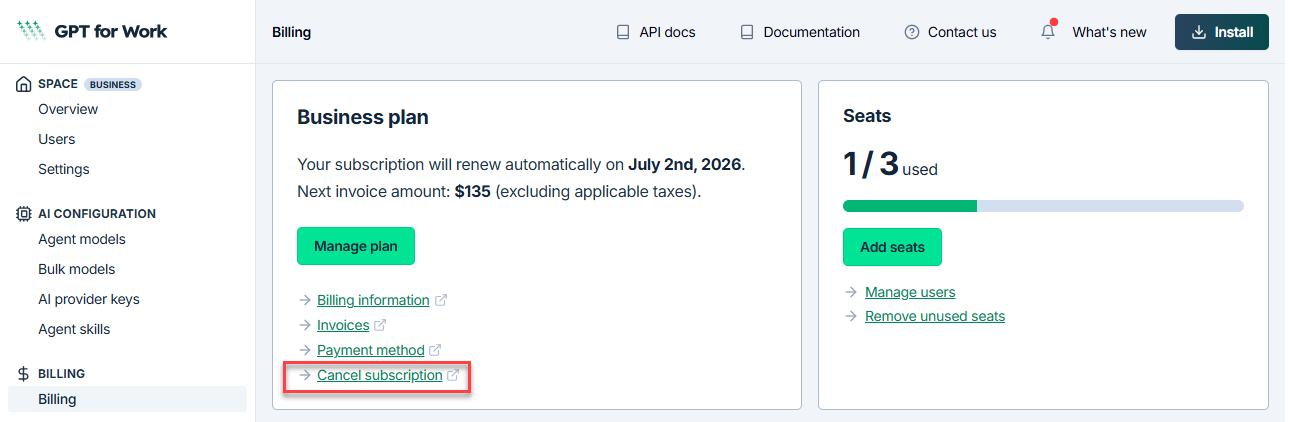
Task: Click the Manage plan button
Action: coord(356,246)
